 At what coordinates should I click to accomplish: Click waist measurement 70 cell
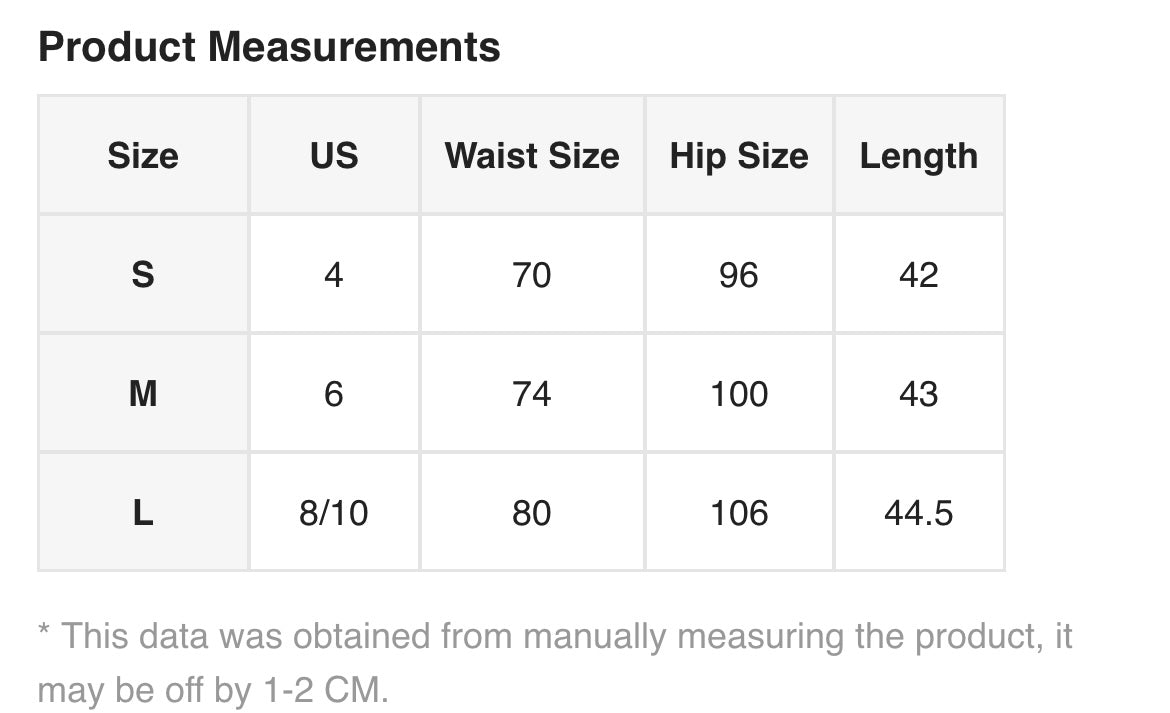click(x=532, y=274)
